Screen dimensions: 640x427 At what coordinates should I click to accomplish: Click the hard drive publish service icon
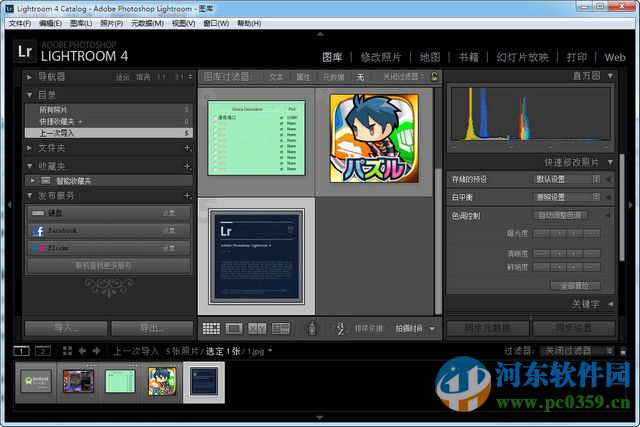pyautogui.click(x=38, y=213)
